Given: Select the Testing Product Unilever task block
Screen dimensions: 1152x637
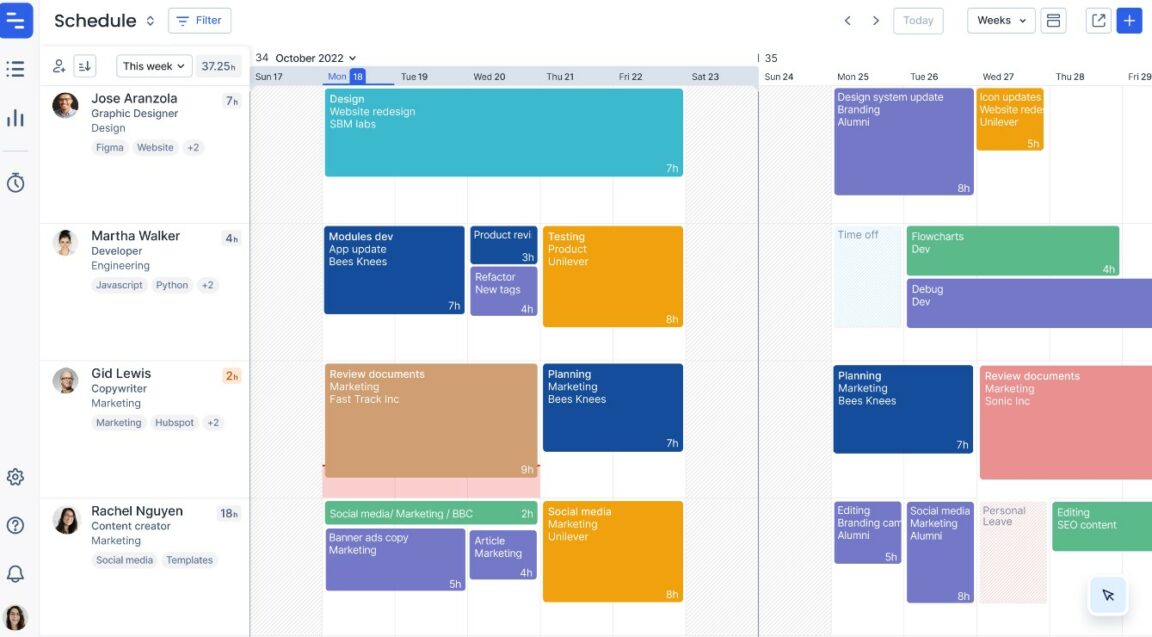Looking at the screenshot, I should point(612,275).
